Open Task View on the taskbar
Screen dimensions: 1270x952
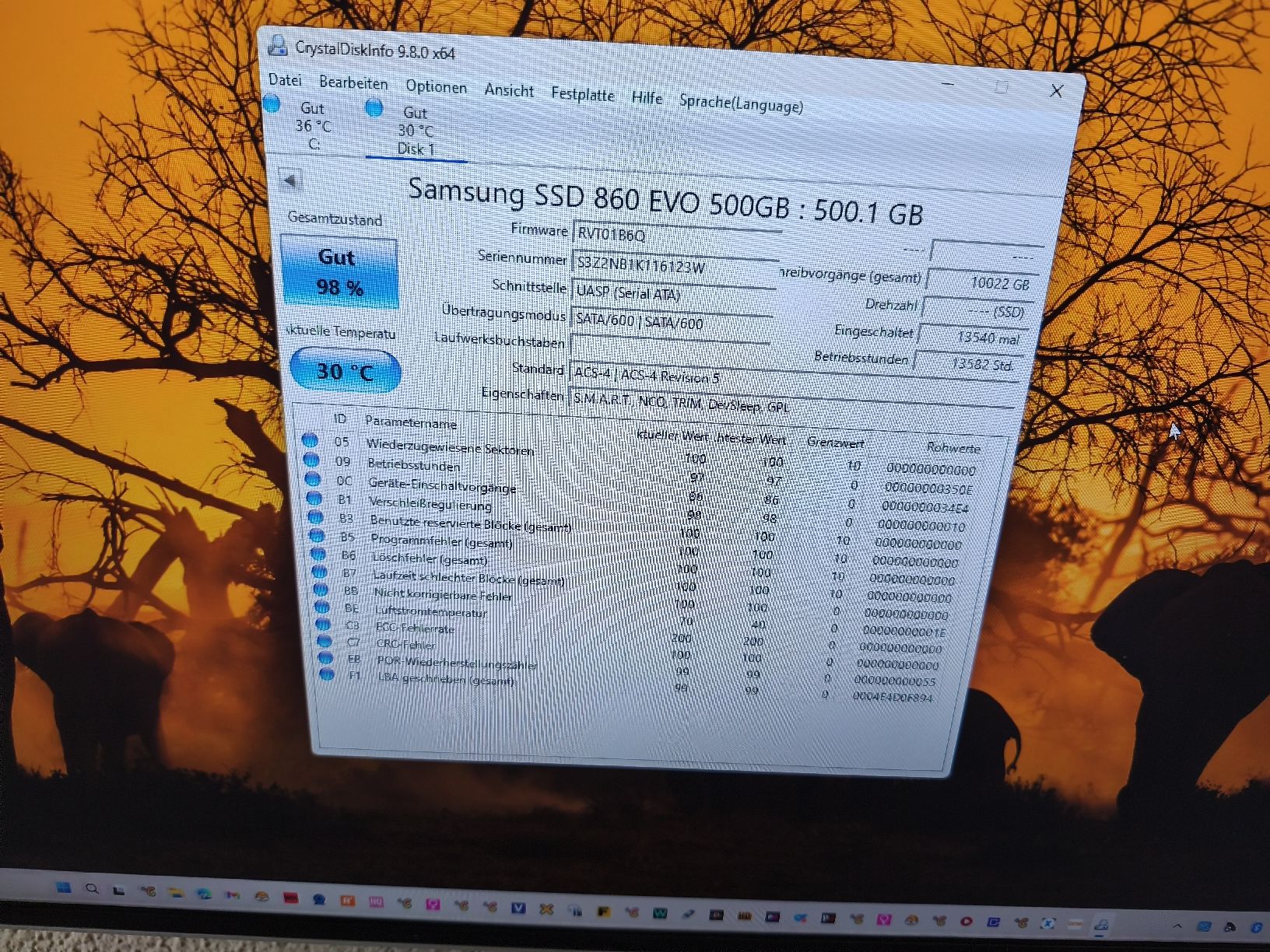[x=119, y=891]
